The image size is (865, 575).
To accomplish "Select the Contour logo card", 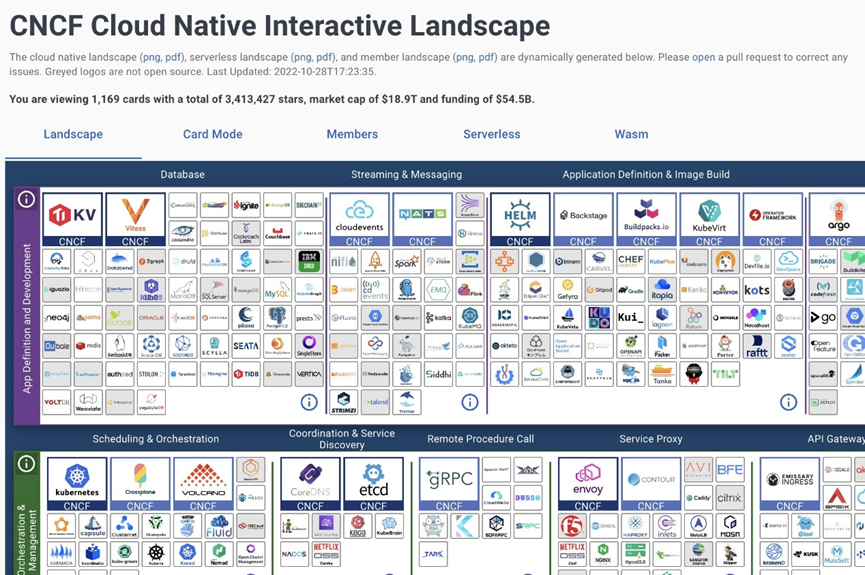I will coord(651,484).
